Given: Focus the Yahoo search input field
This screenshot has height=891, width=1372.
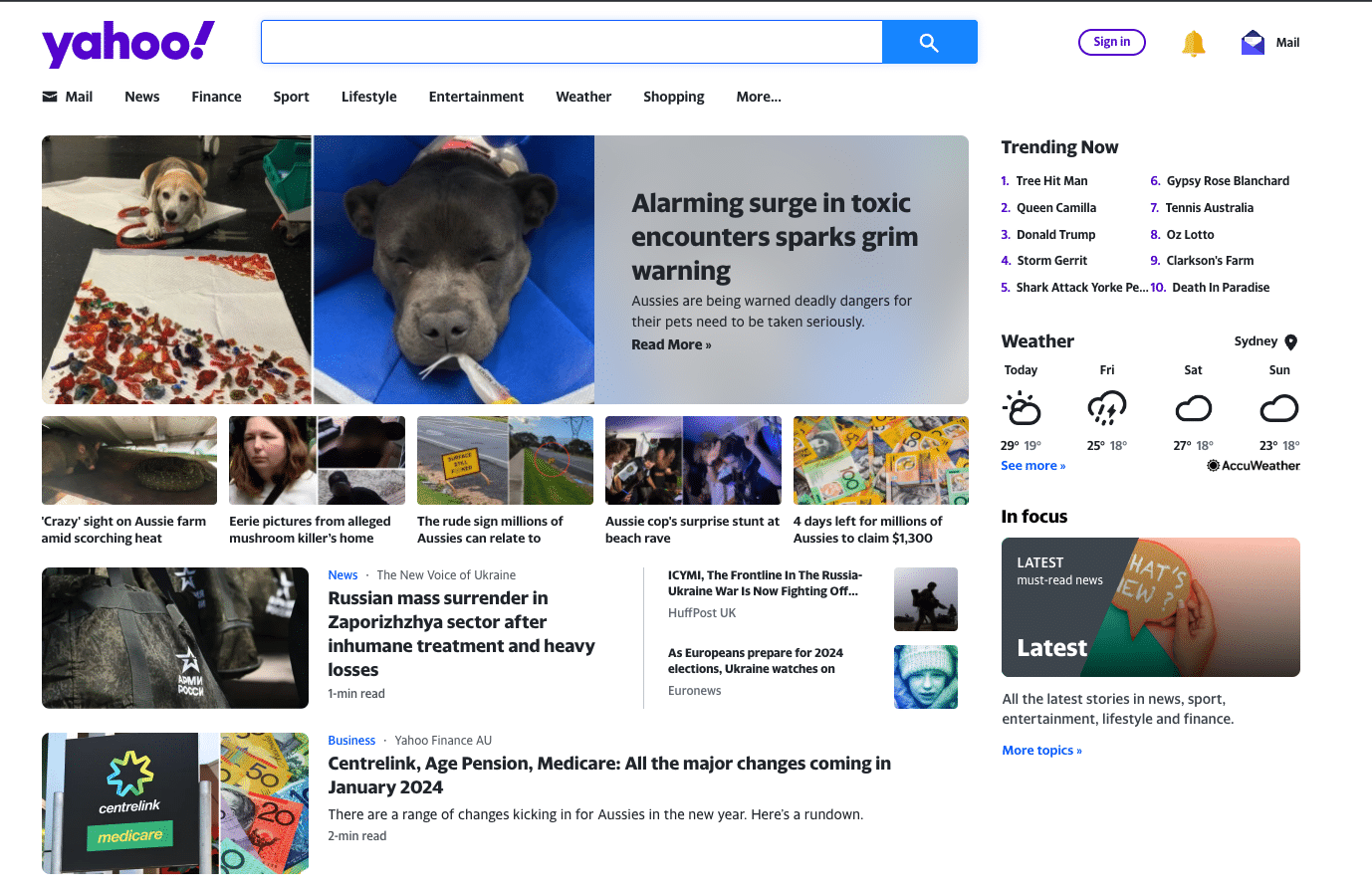Looking at the screenshot, I should click(x=572, y=42).
